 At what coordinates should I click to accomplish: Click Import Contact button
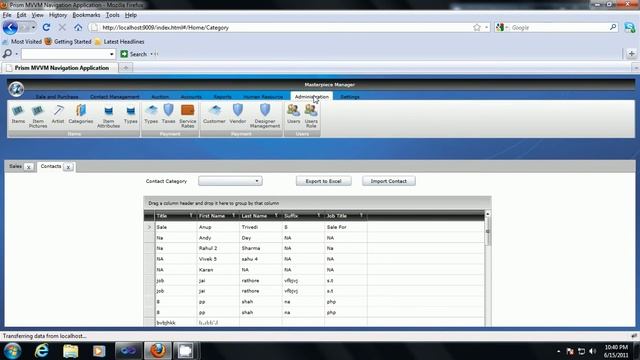point(389,181)
